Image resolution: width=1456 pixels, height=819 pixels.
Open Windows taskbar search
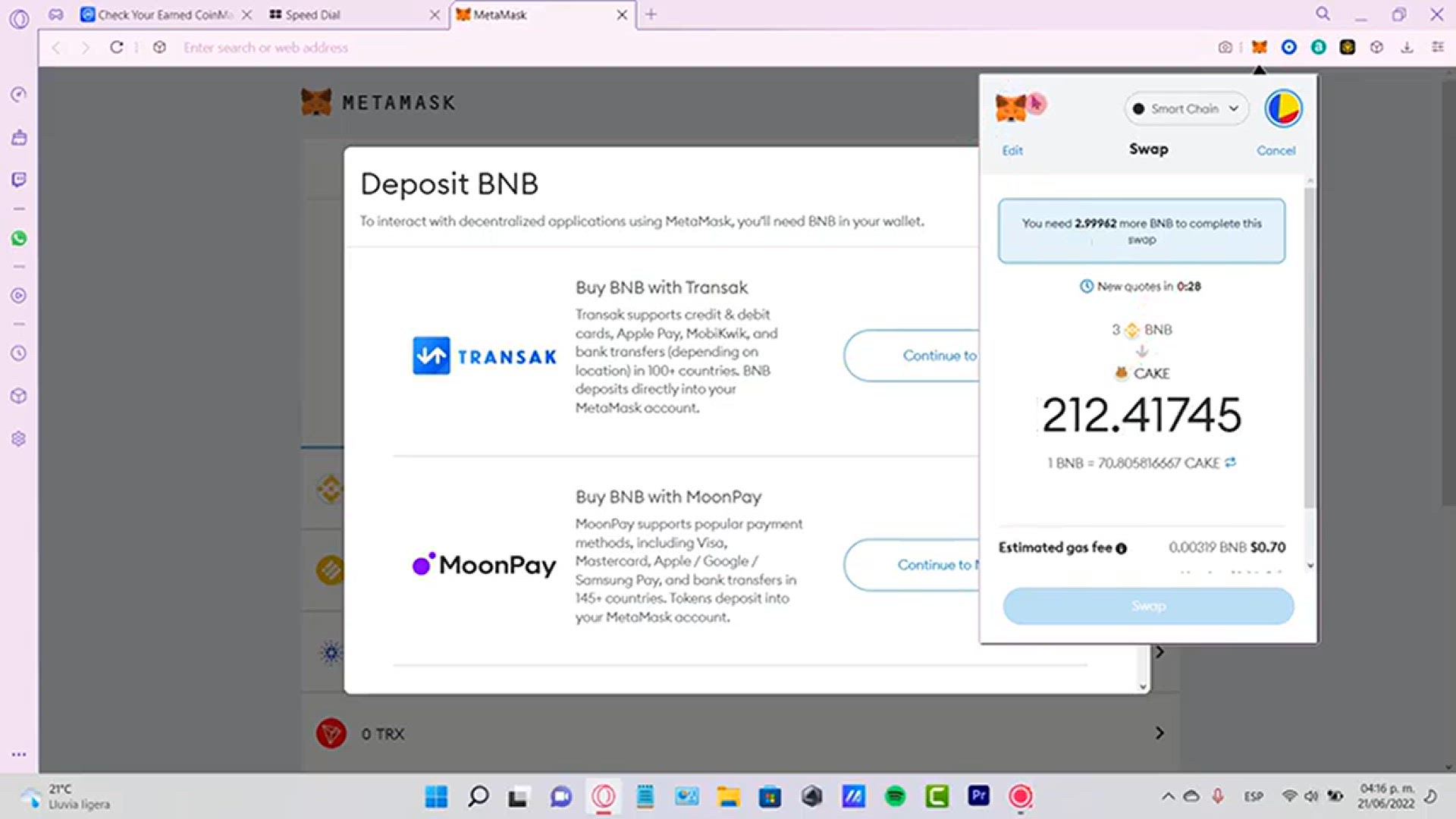point(479,796)
